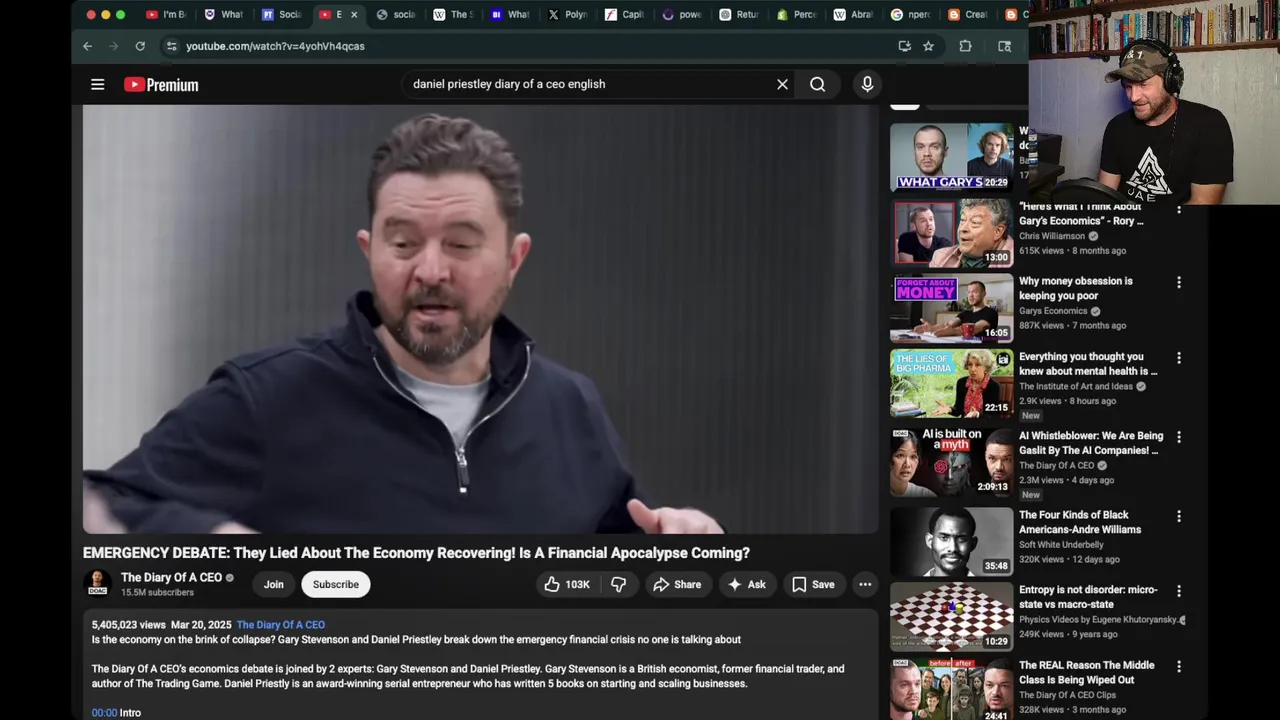This screenshot has width=1280, height=720.
Task: Click the browser address bar URL
Action: pos(275,46)
